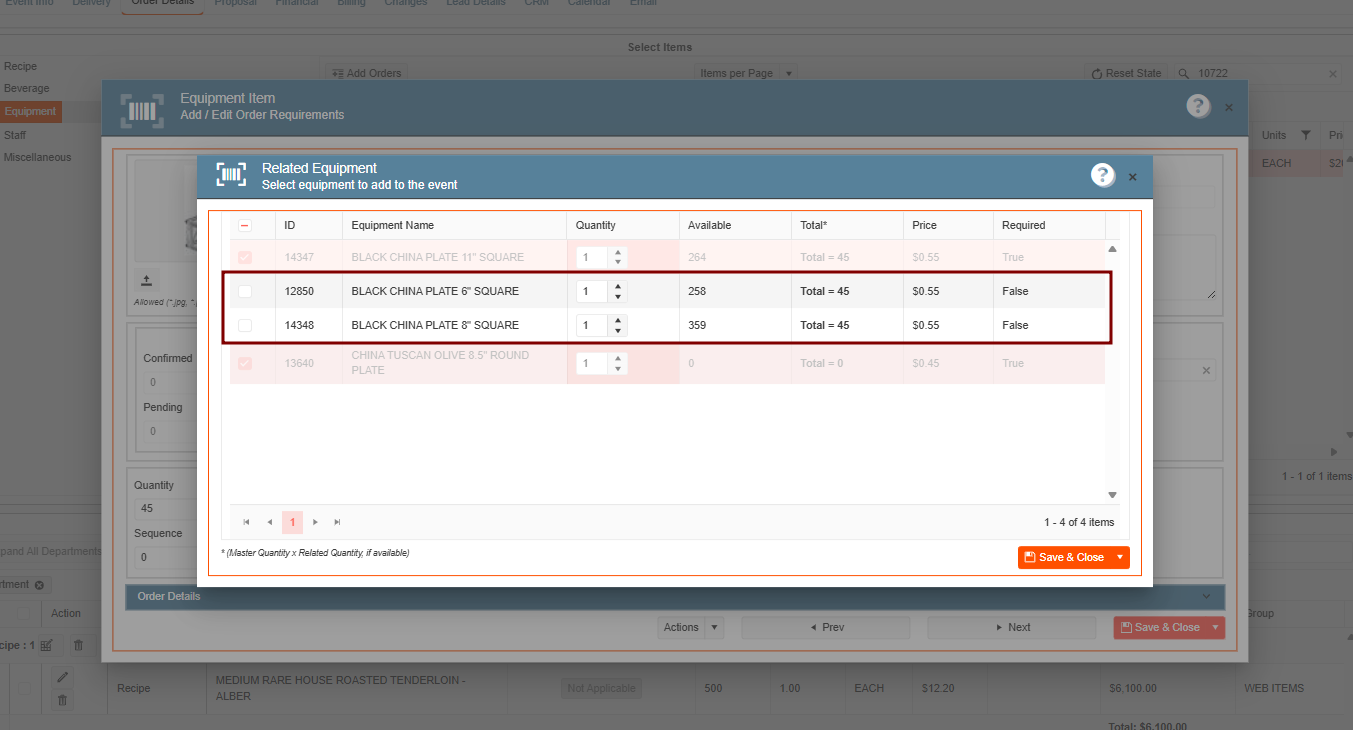Screen dimensions: 1353x730
Task: Toggle the select-all checkbox in table header
Action: pos(245,226)
